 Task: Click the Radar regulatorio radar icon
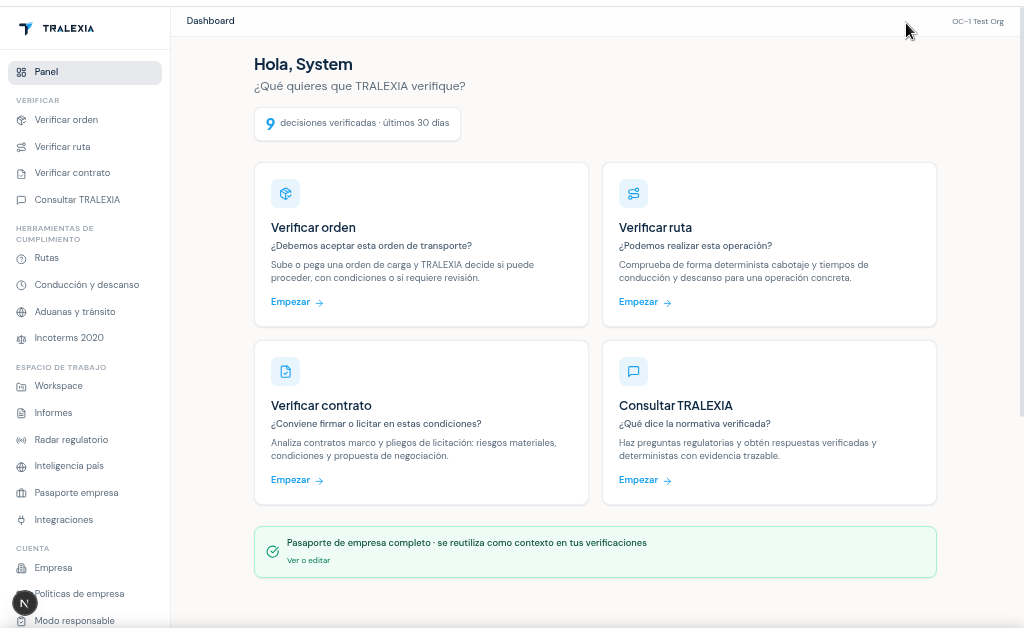tap(22, 440)
